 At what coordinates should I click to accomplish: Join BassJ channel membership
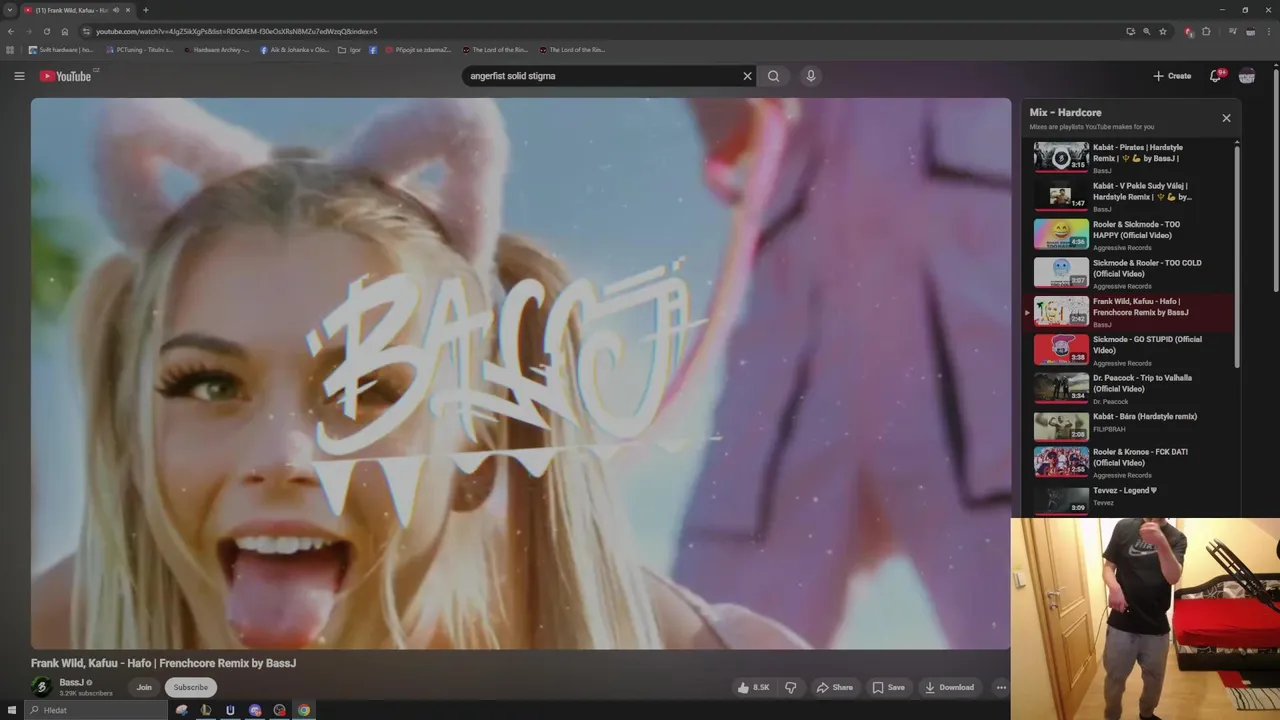pos(144,687)
